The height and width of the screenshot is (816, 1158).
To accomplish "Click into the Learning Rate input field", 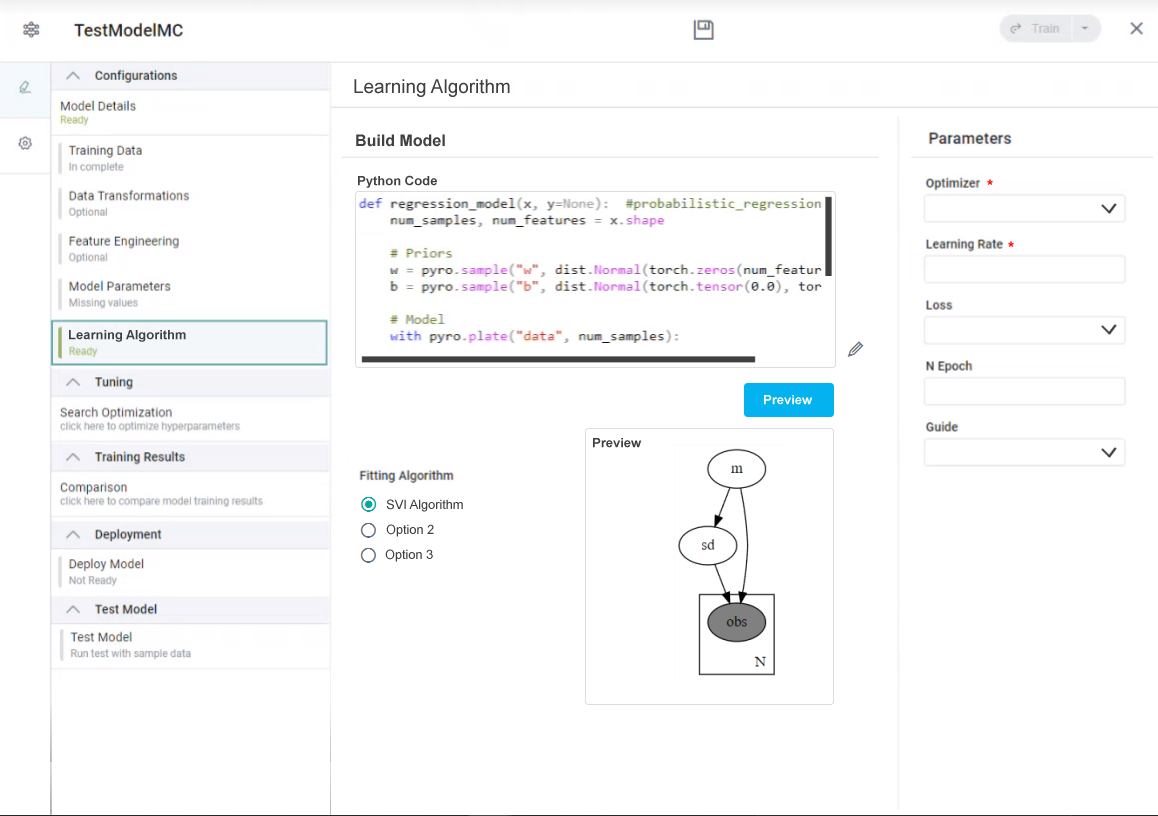I will [x=1024, y=269].
